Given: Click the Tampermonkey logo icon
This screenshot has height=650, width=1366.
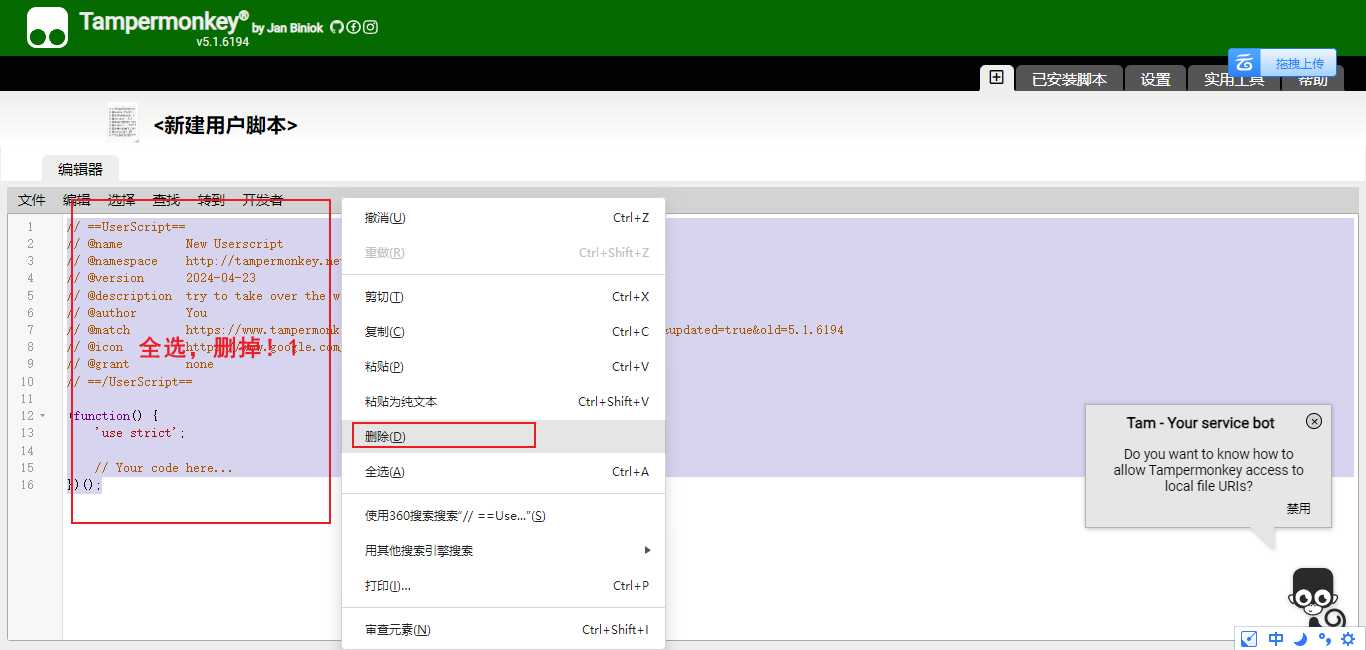Looking at the screenshot, I should click(x=47, y=28).
